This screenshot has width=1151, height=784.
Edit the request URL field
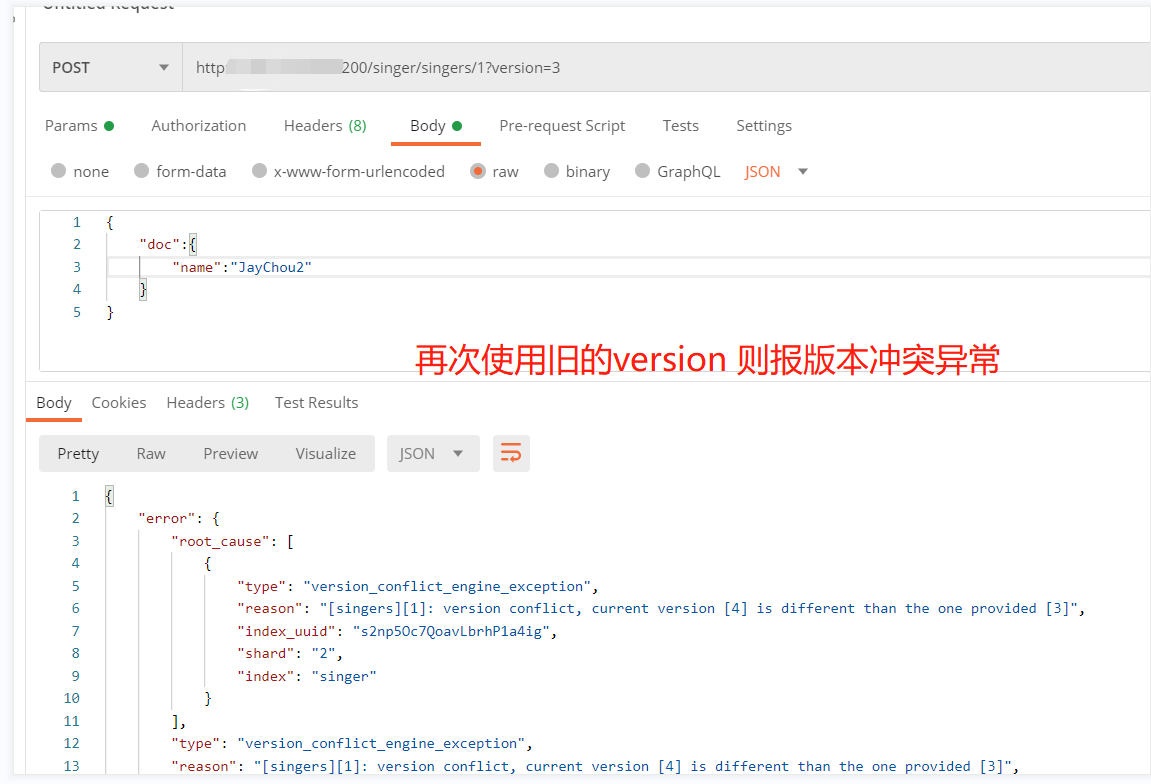(x=666, y=68)
